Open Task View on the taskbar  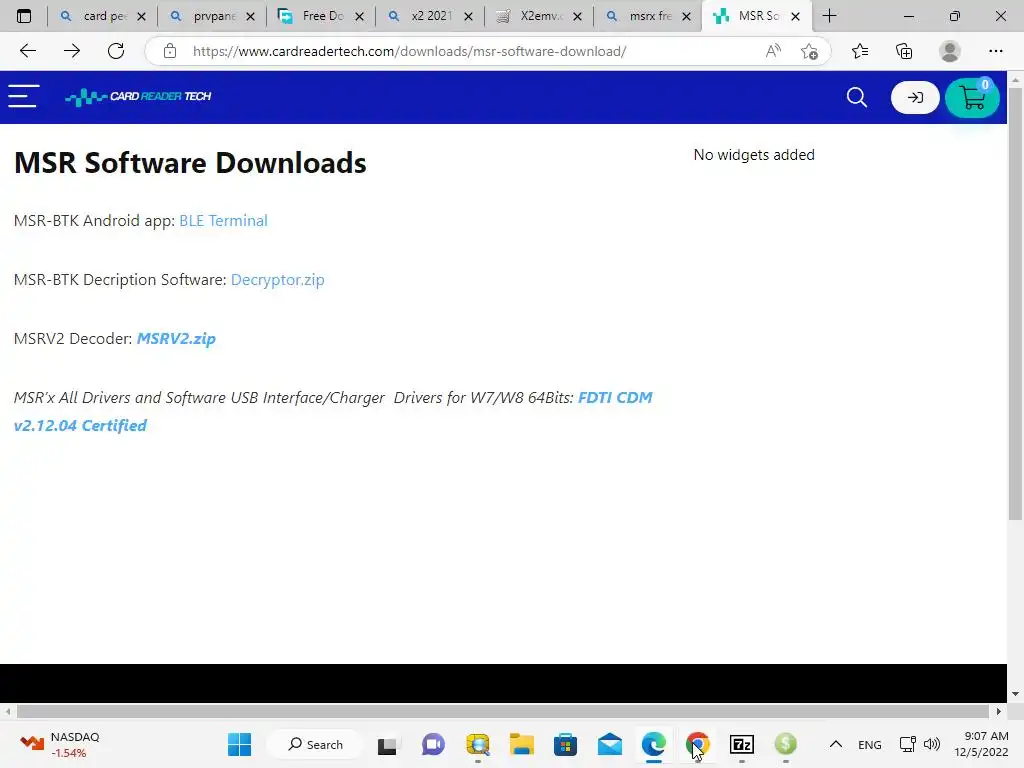(387, 744)
